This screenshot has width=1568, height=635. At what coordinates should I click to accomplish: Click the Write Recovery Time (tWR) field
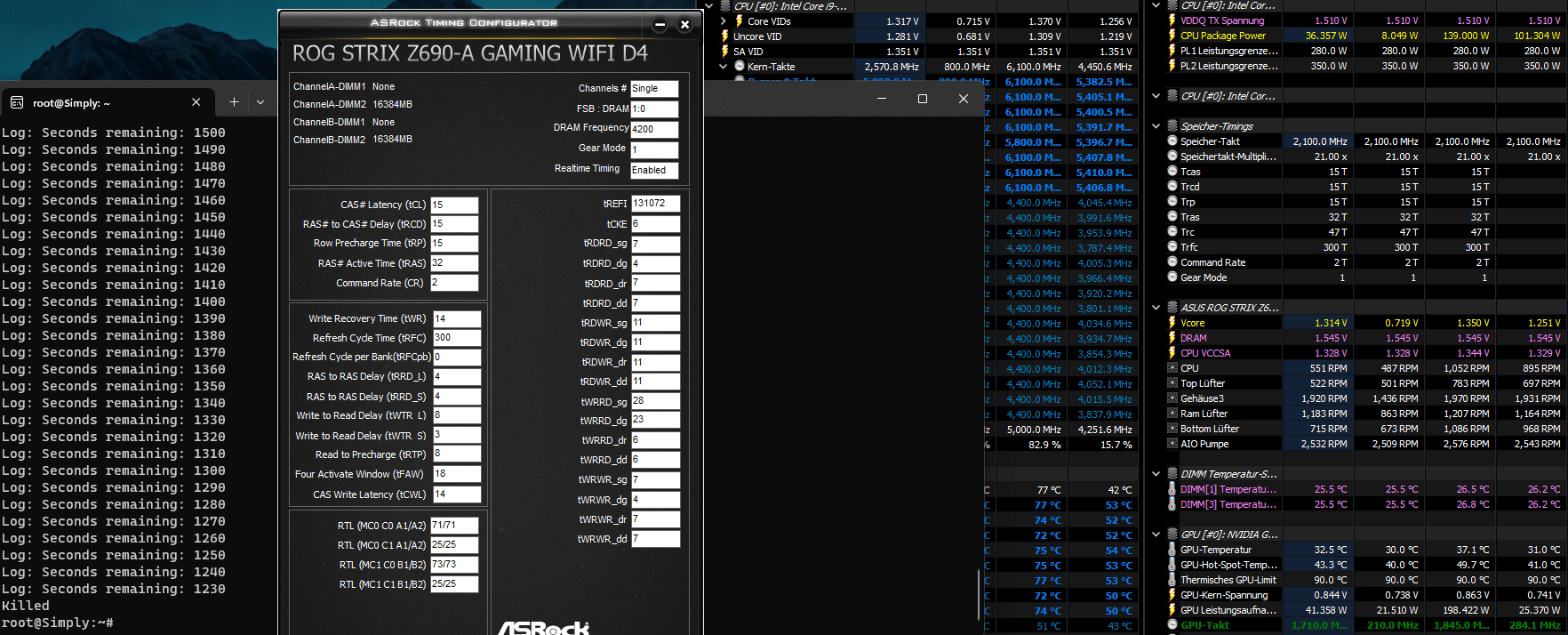pyautogui.click(x=457, y=318)
